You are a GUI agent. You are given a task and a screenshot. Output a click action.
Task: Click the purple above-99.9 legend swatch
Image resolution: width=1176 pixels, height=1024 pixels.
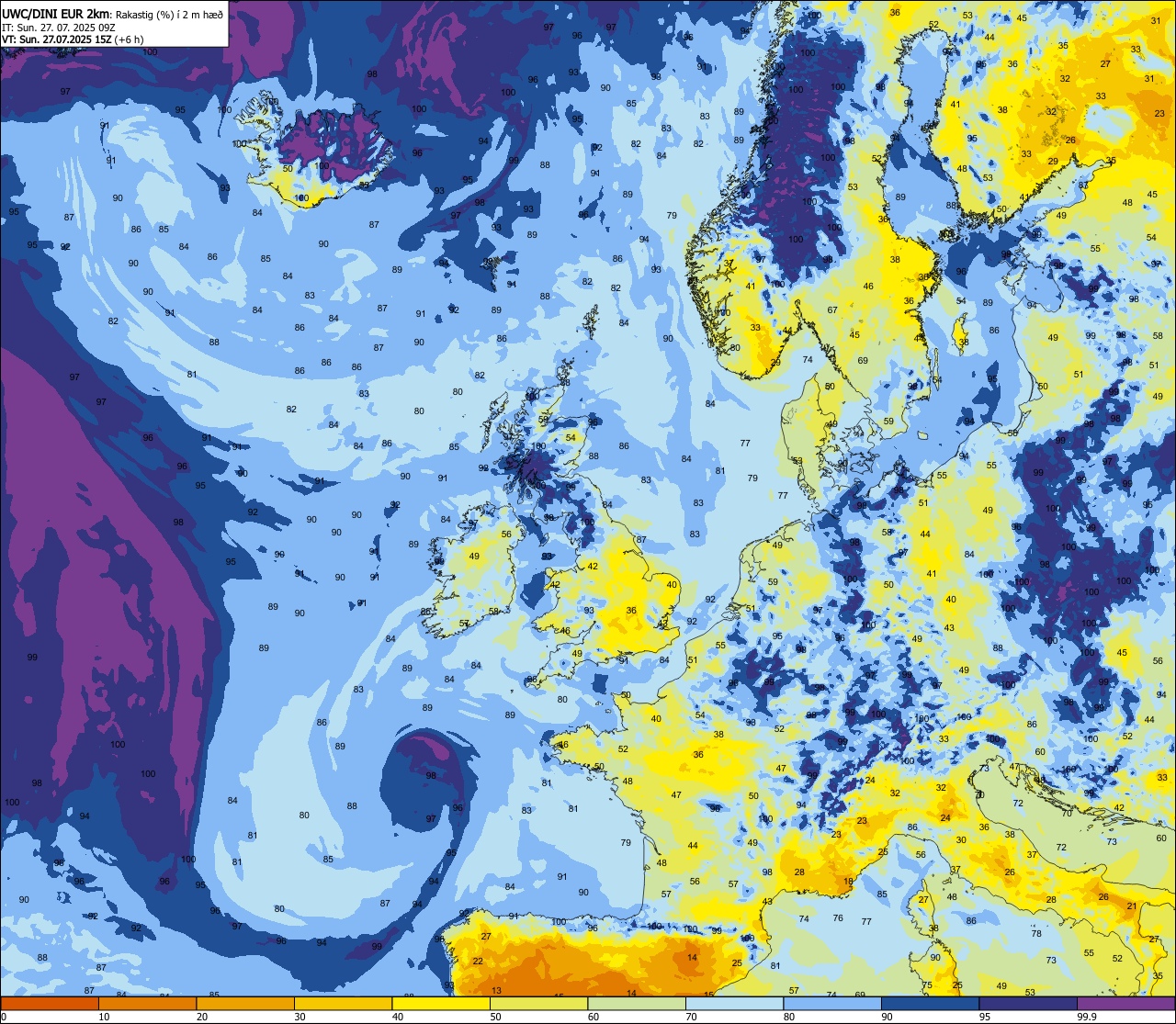(1125, 1003)
